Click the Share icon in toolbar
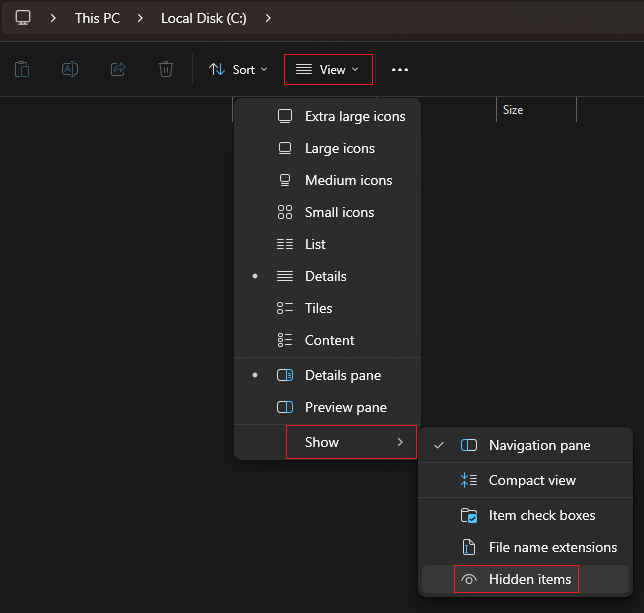This screenshot has height=613, width=644. coord(118,69)
